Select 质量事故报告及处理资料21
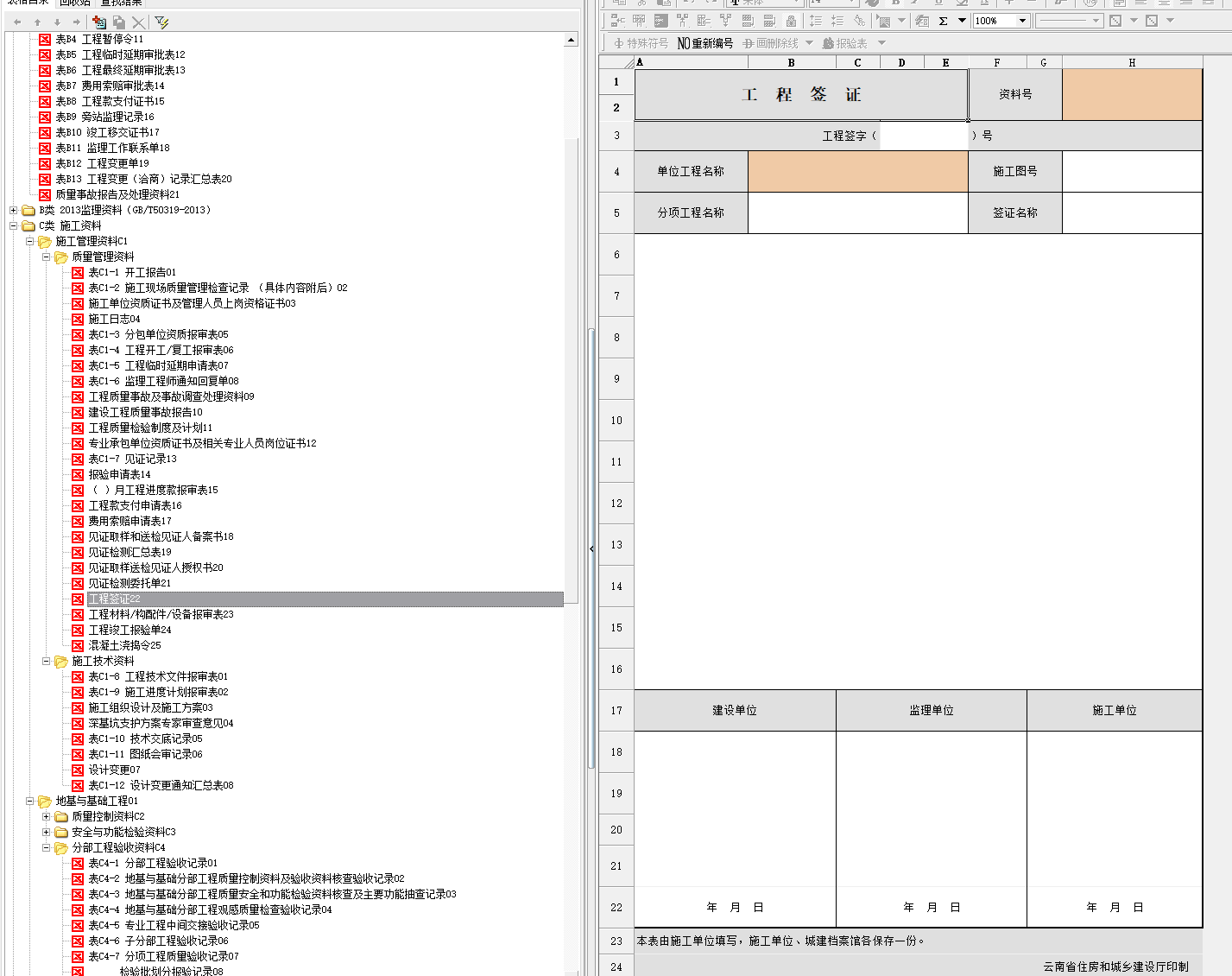This screenshot has width=1232, height=976. point(117,194)
